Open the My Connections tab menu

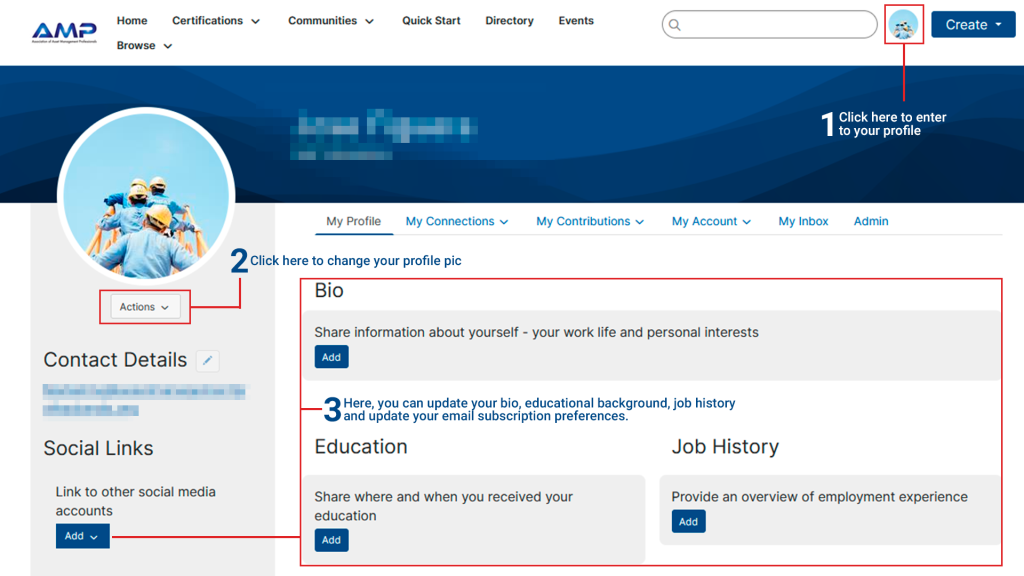point(457,222)
